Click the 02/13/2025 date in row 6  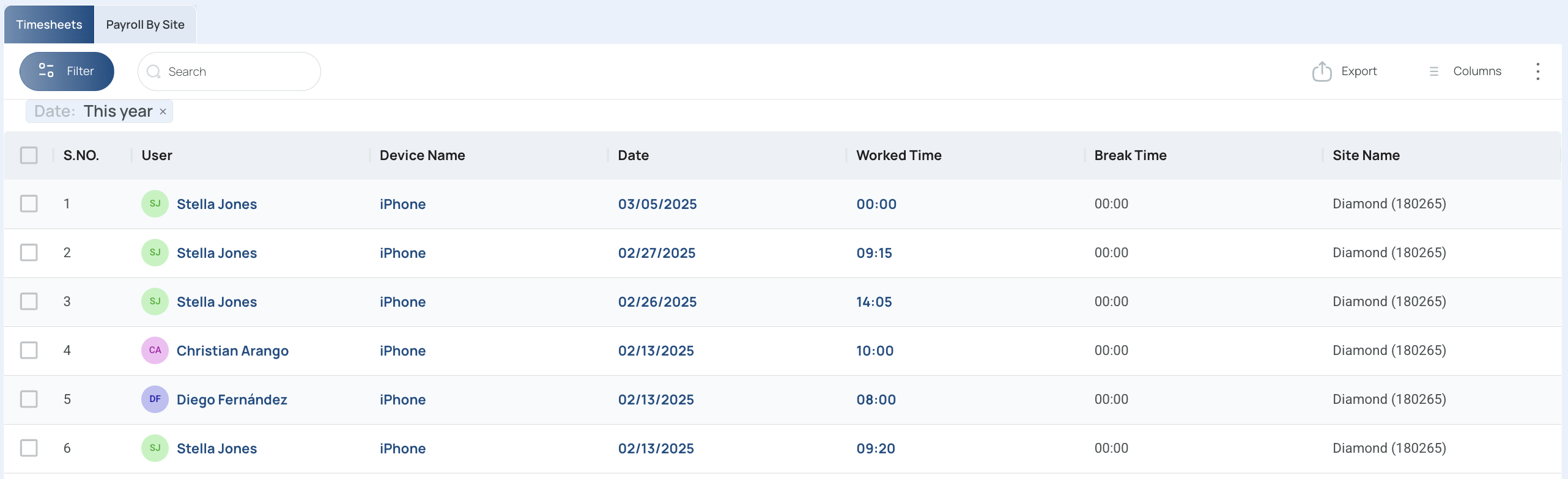coord(656,448)
